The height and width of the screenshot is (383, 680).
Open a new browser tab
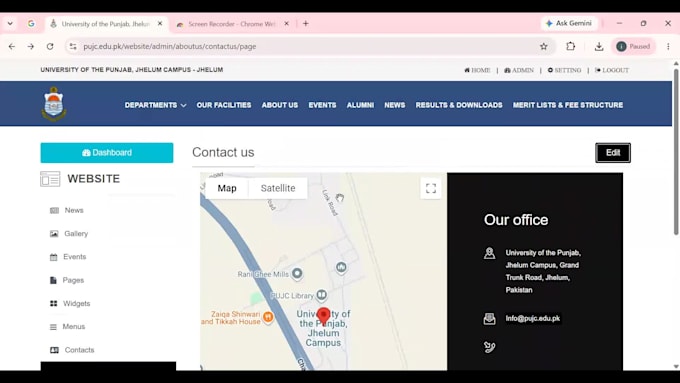tap(306, 24)
